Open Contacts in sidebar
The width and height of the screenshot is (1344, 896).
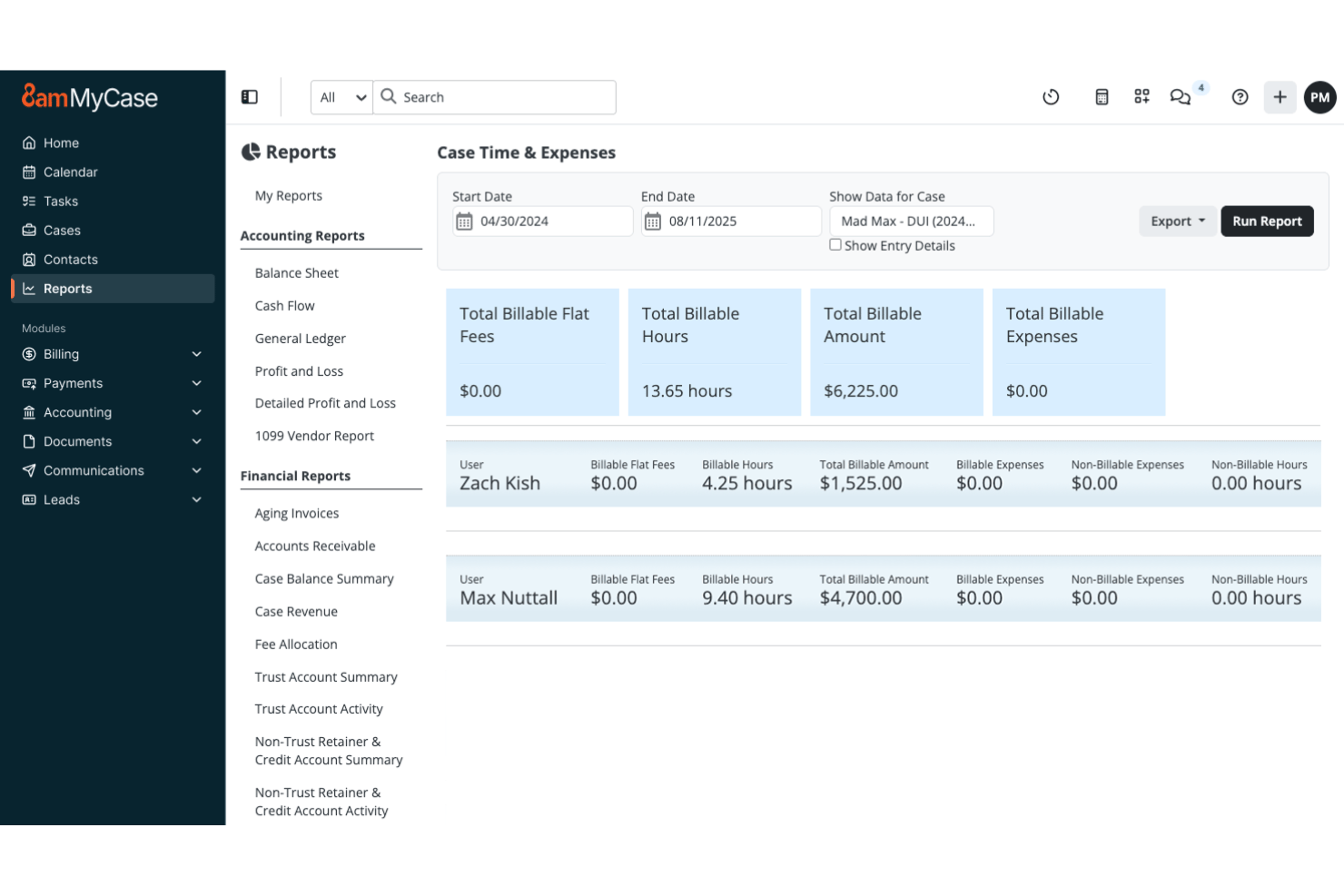tap(113, 259)
